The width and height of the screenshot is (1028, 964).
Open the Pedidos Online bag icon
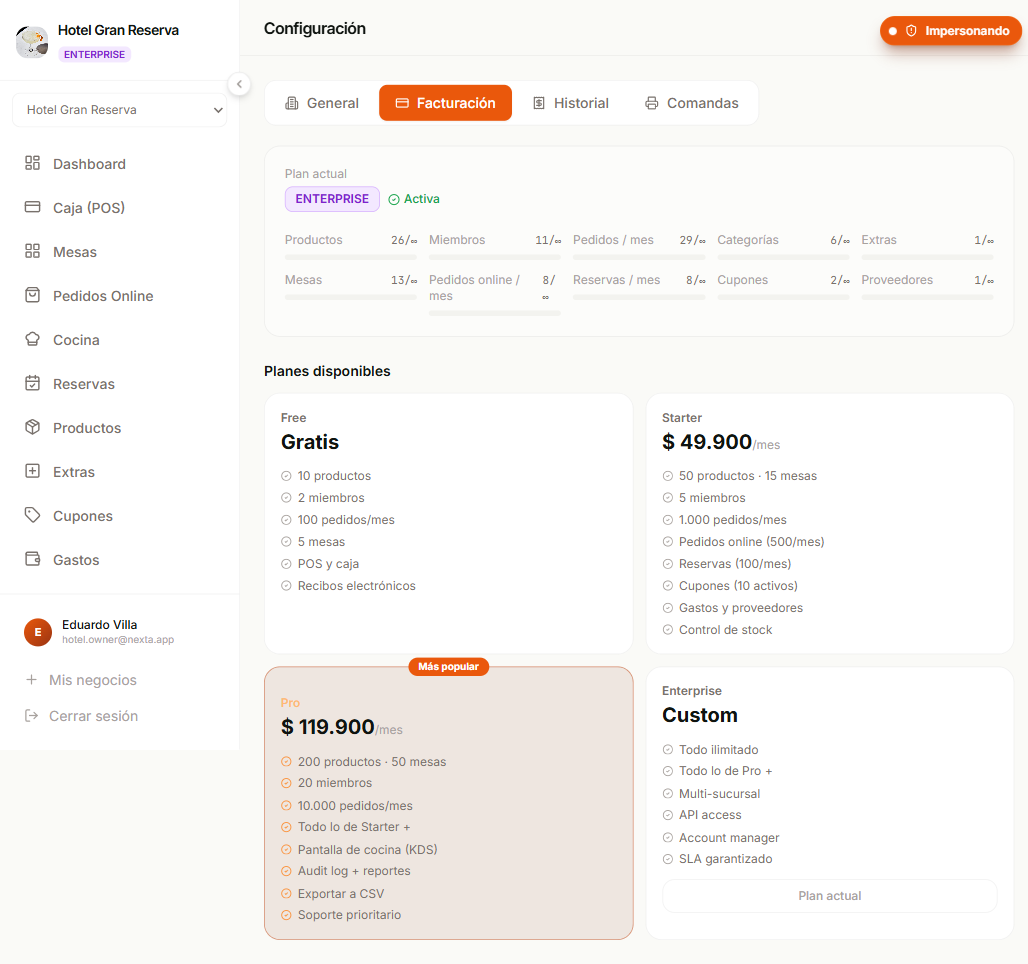pyautogui.click(x=32, y=295)
